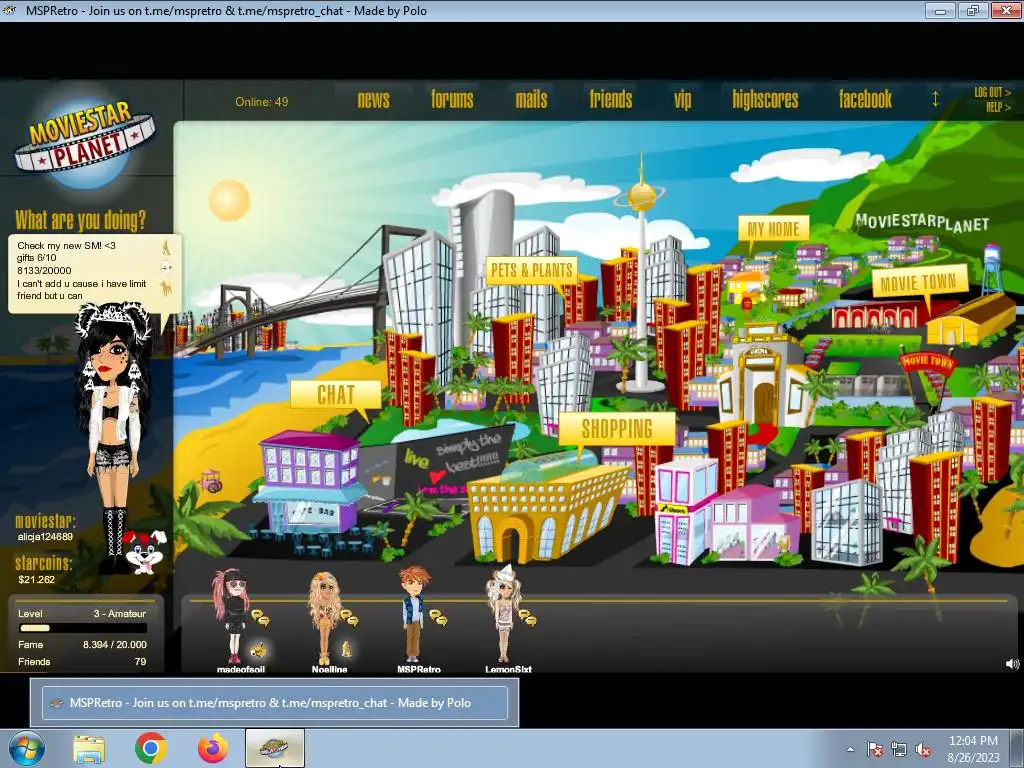Click the Fame value 8.394 / 20.000
Screen dimensions: 1024x768
point(114,645)
